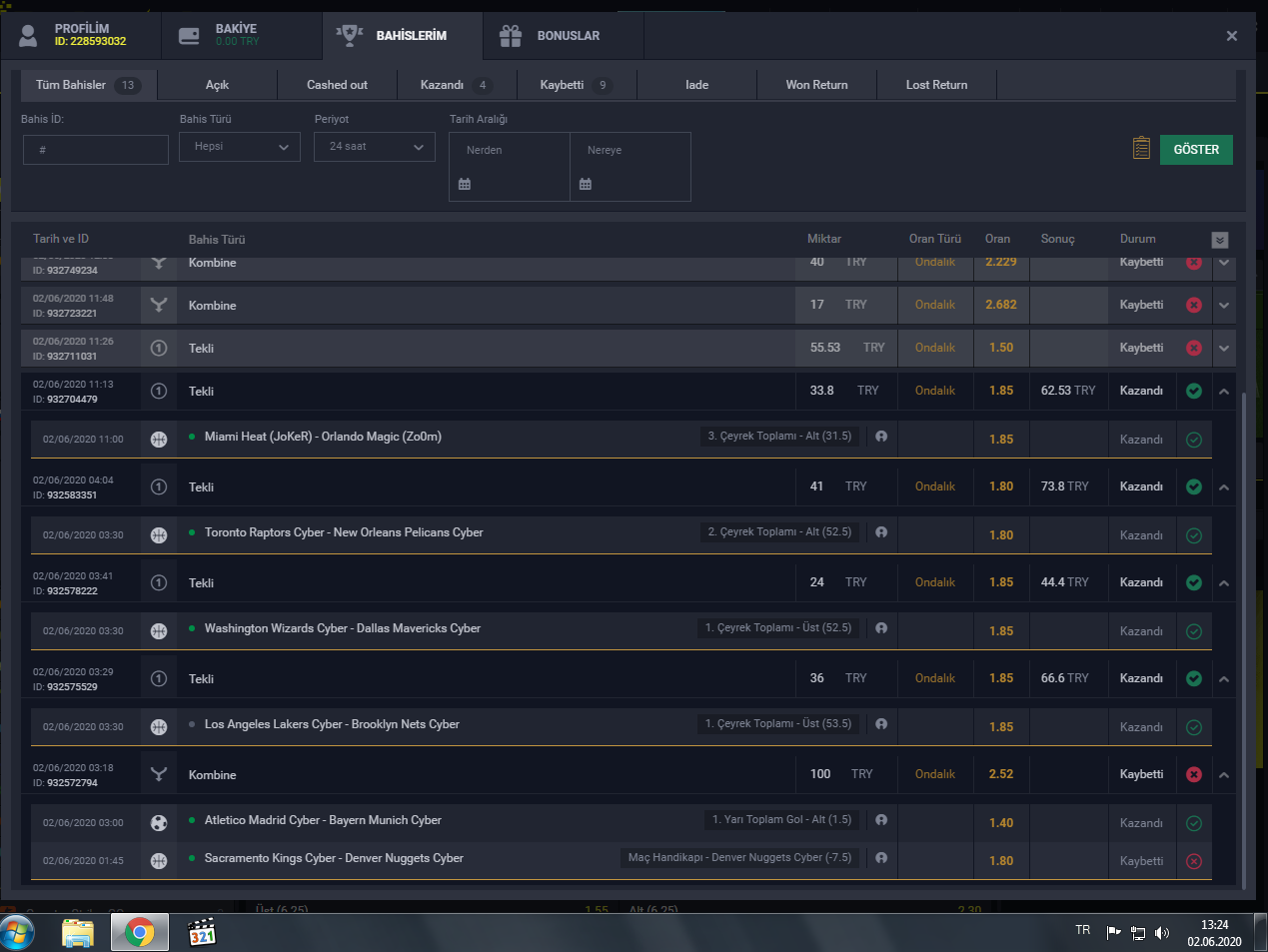Click the Nereye end date field
1268x952 pixels.
(x=631, y=167)
